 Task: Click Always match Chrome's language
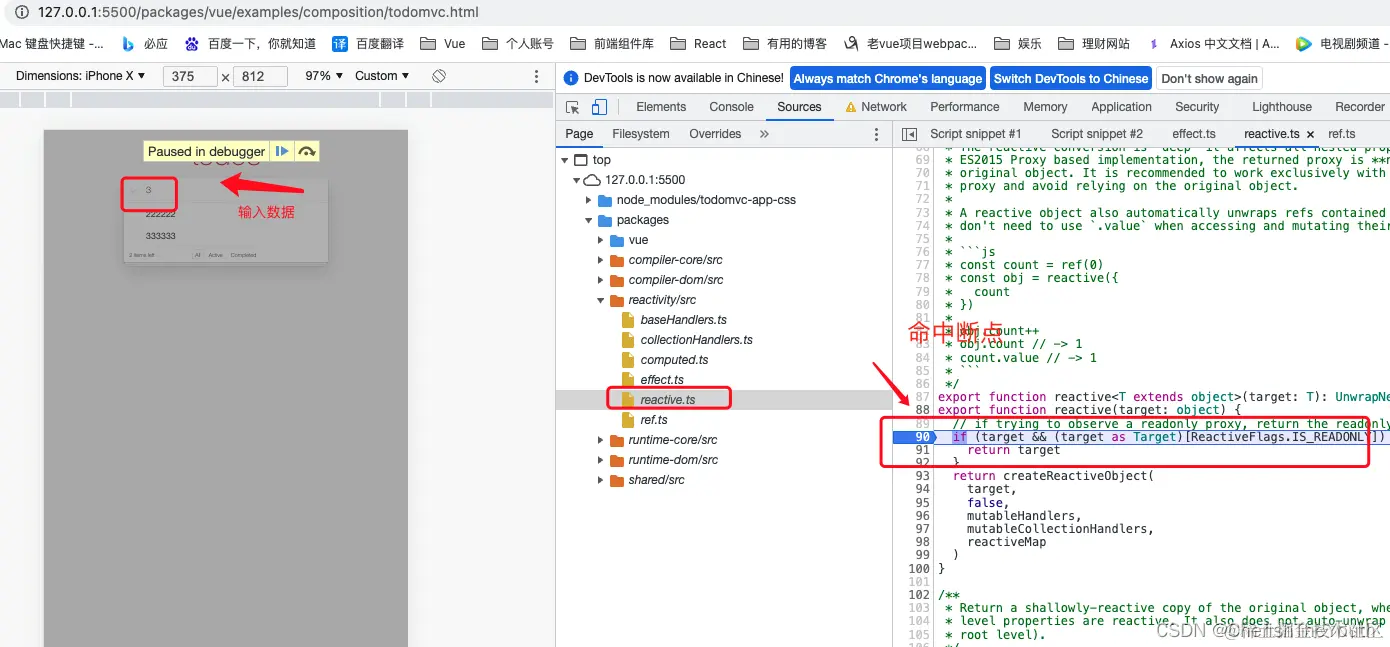pos(888,78)
